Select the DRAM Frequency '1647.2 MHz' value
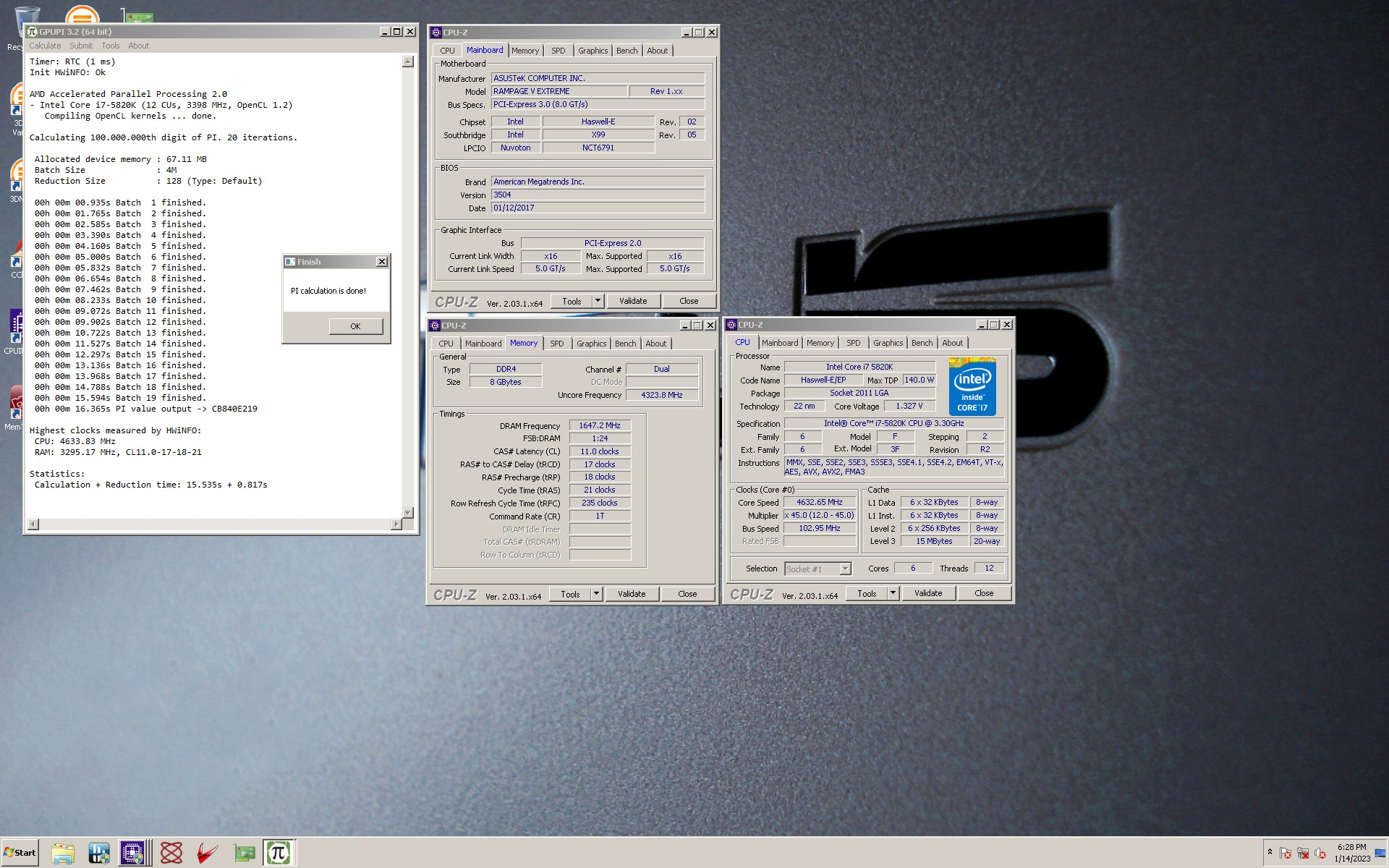Screen dimensions: 1389x868 (600, 425)
